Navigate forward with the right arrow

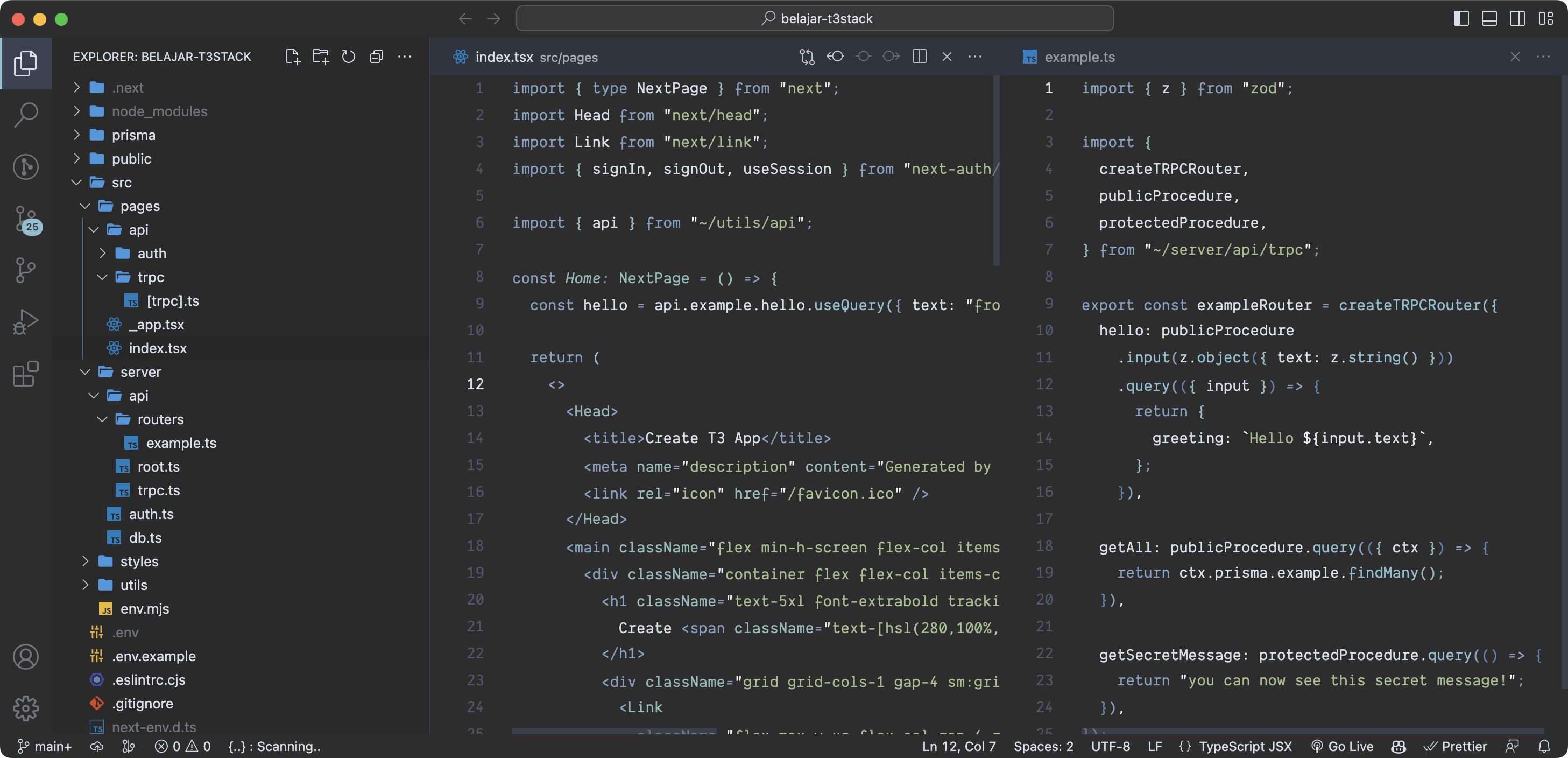(x=493, y=19)
